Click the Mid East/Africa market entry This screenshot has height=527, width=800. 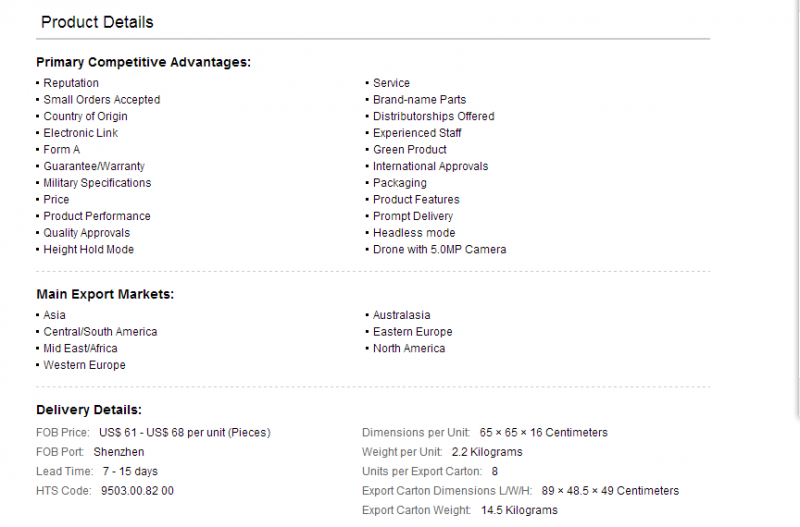tap(80, 348)
